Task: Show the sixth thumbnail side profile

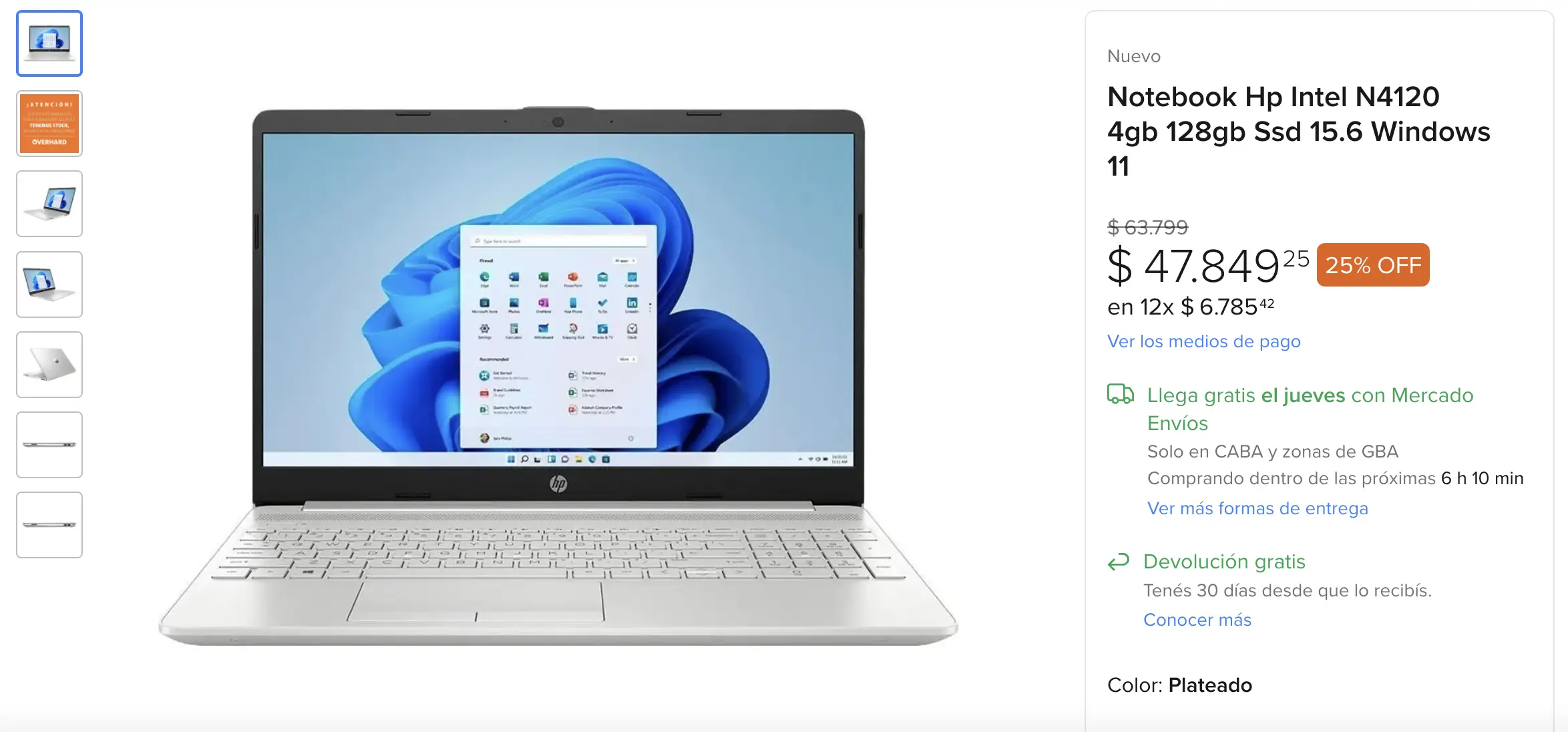Action: point(49,445)
